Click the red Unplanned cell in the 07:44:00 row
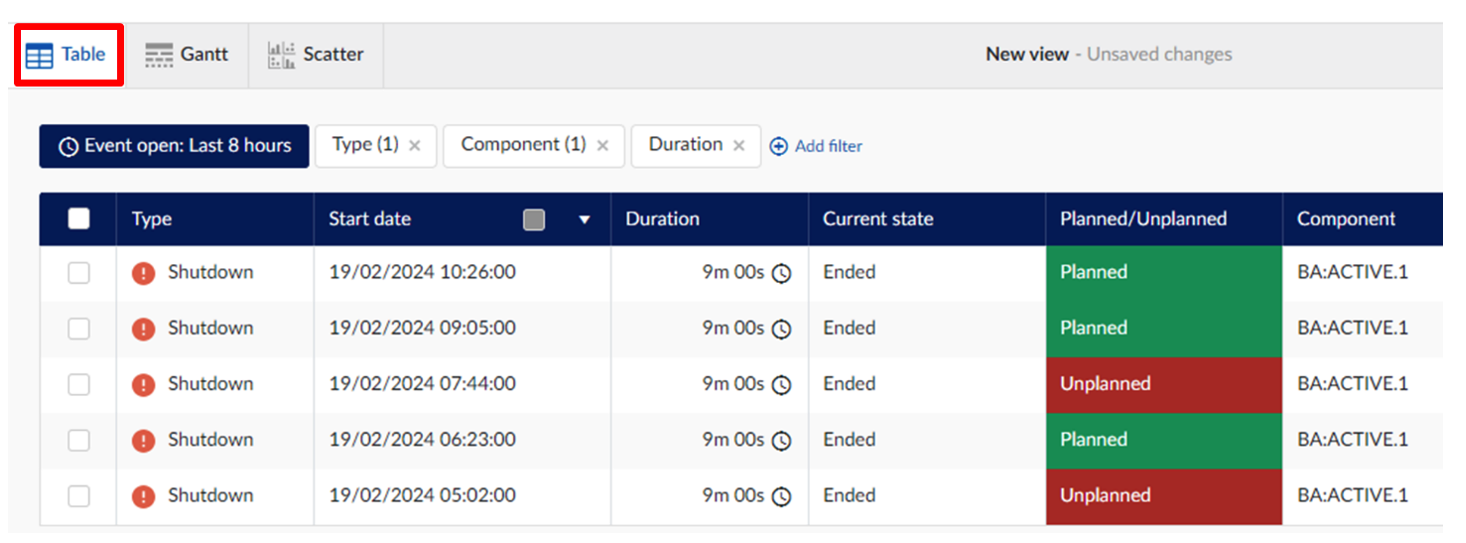The height and width of the screenshot is (543, 1466). [x=1163, y=385]
